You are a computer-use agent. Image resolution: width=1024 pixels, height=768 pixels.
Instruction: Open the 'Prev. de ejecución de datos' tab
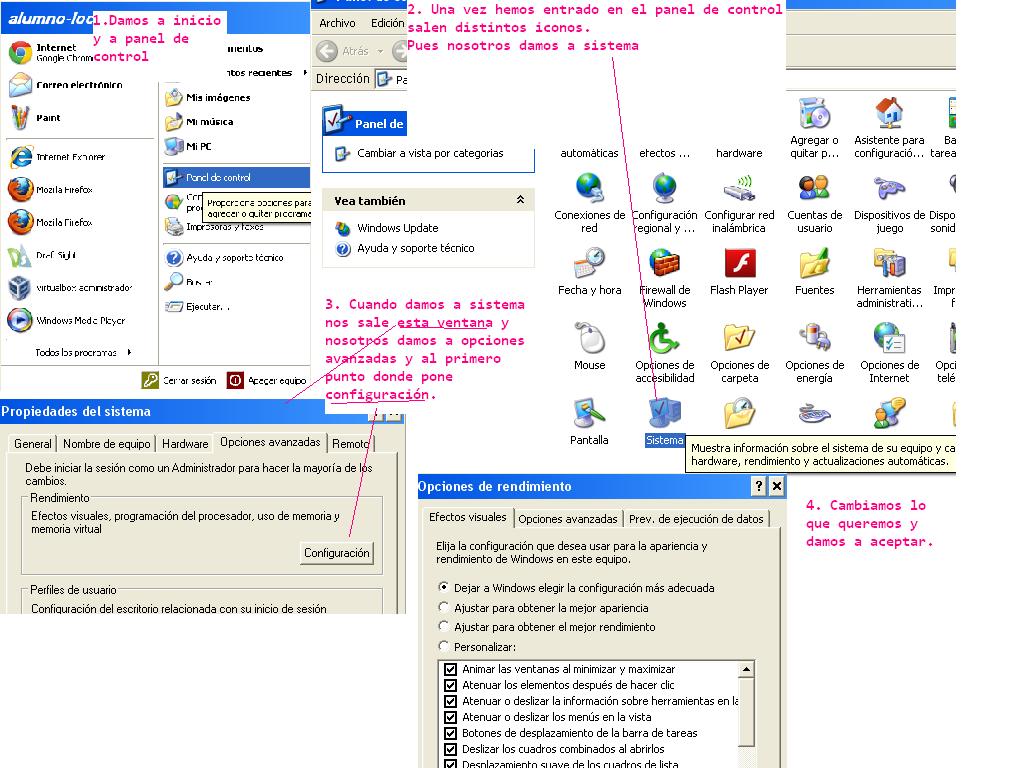pos(696,519)
